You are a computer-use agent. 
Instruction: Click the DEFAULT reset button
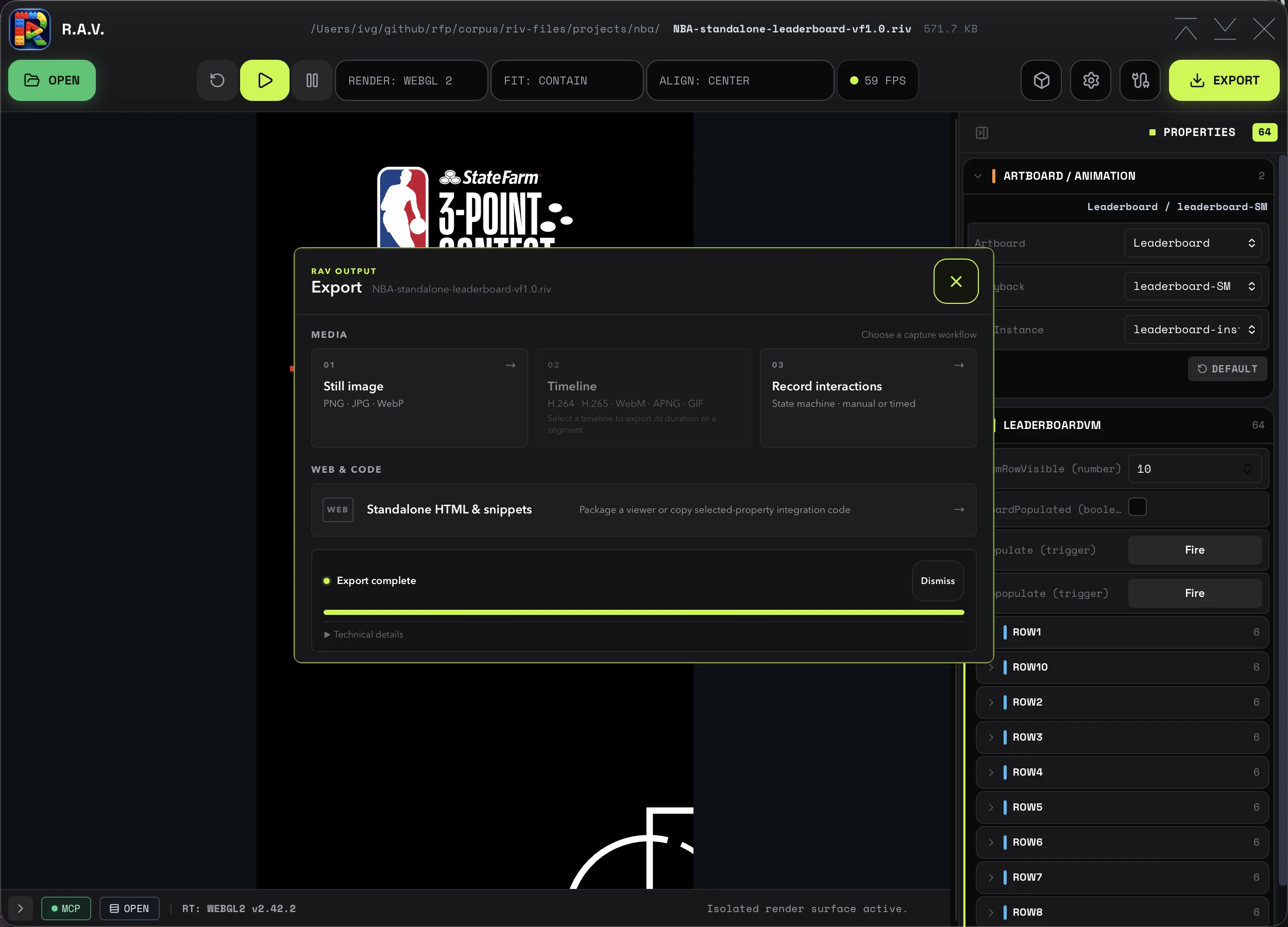click(1227, 369)
